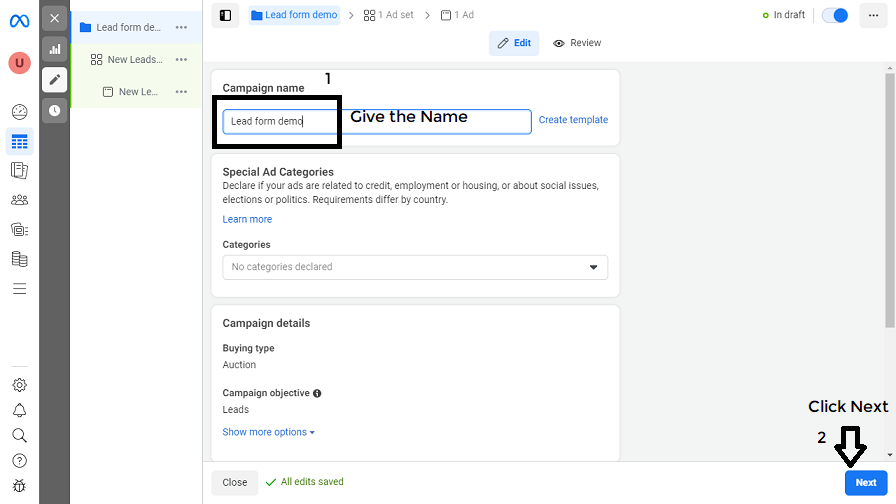
Task: Click the search magnifier icon
Action: (19, 435)
